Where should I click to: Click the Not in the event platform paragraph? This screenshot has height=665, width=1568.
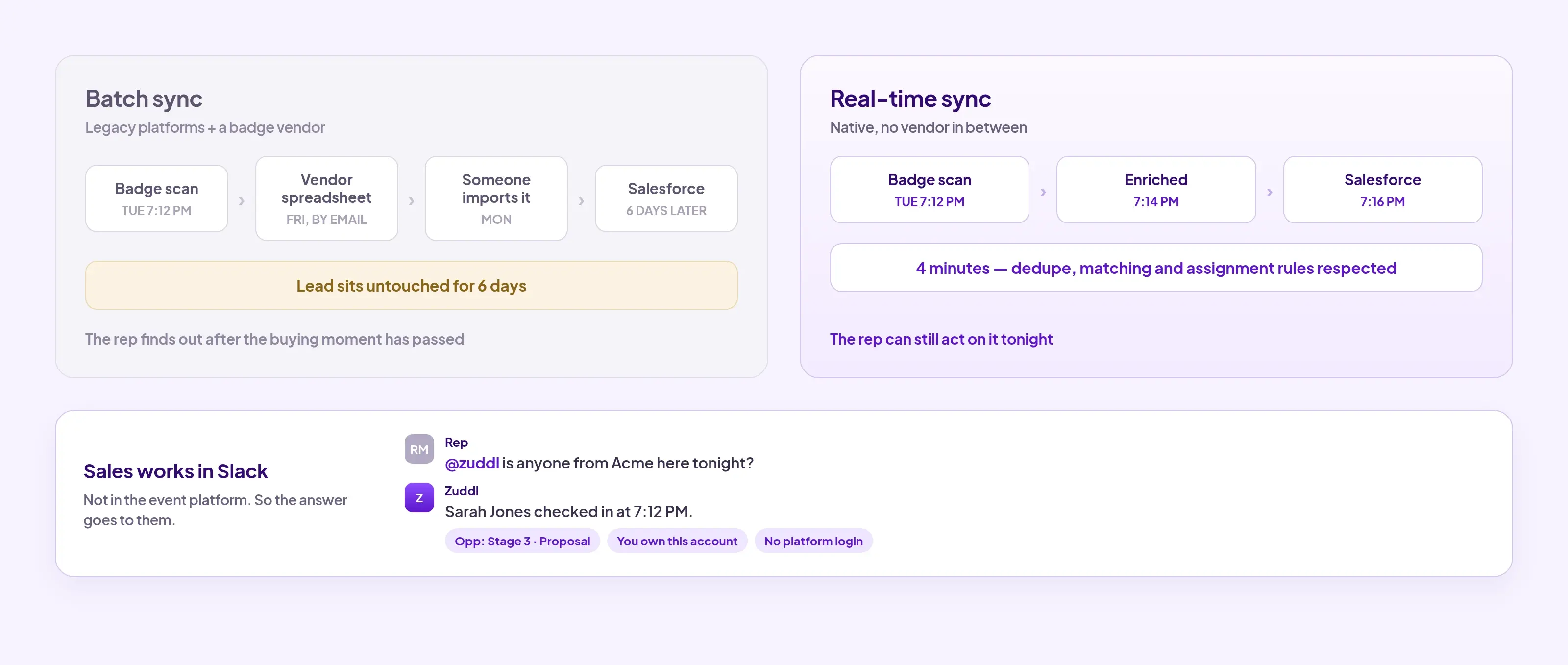tap(216, 510)
